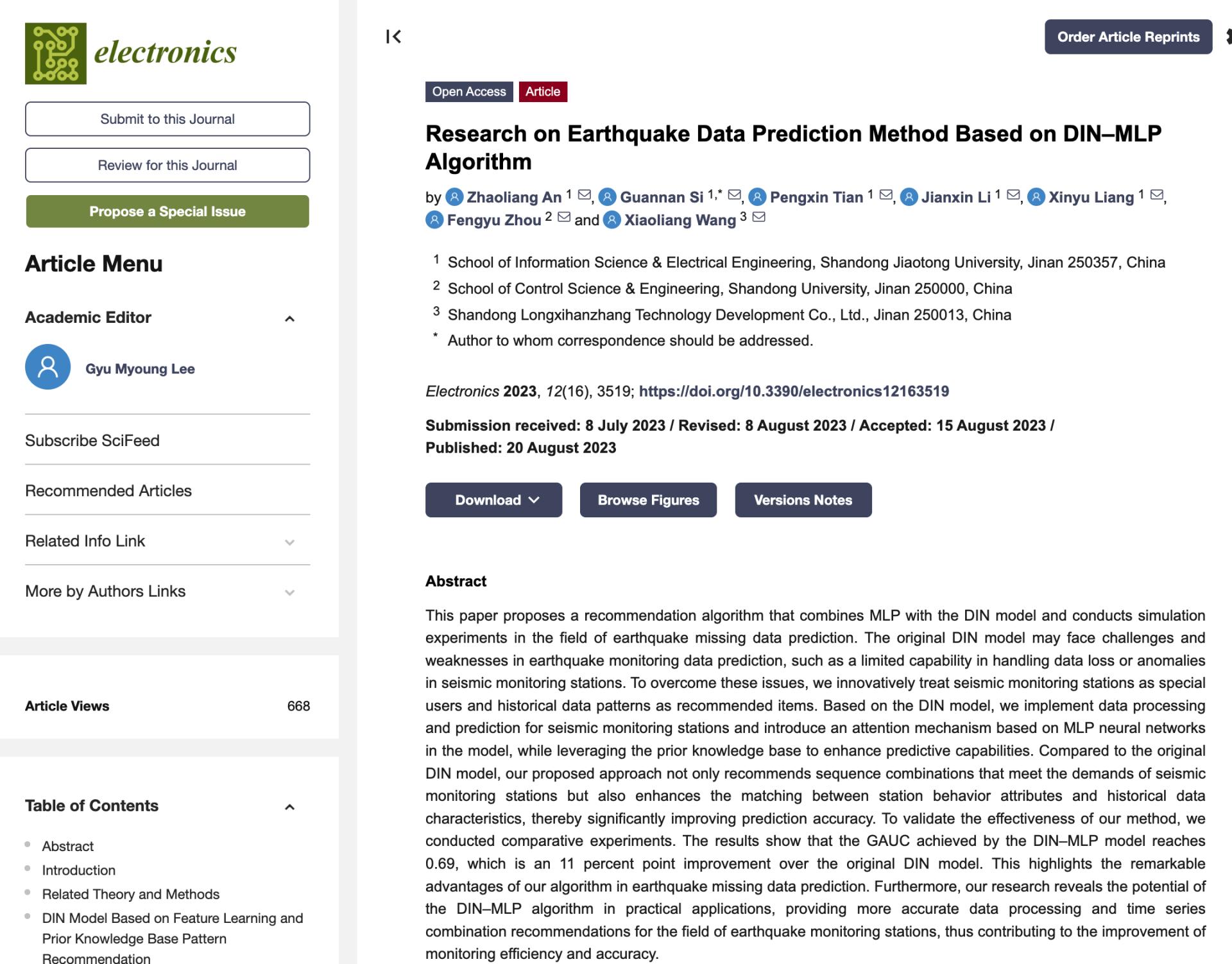Image resolution: width=1232 pixels, height=964 pixels.
Task: Click email envelope icon after Guannan Si
Action: pos(735,194)
